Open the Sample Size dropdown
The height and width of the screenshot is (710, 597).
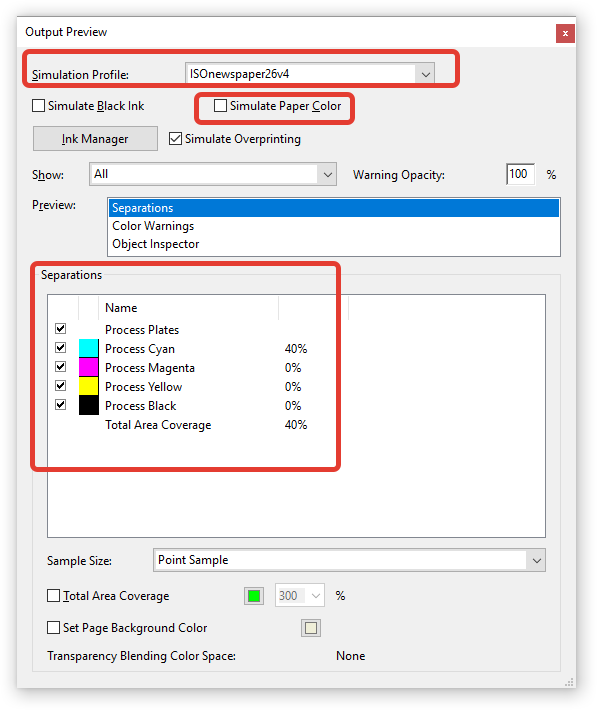pos(349,560)
